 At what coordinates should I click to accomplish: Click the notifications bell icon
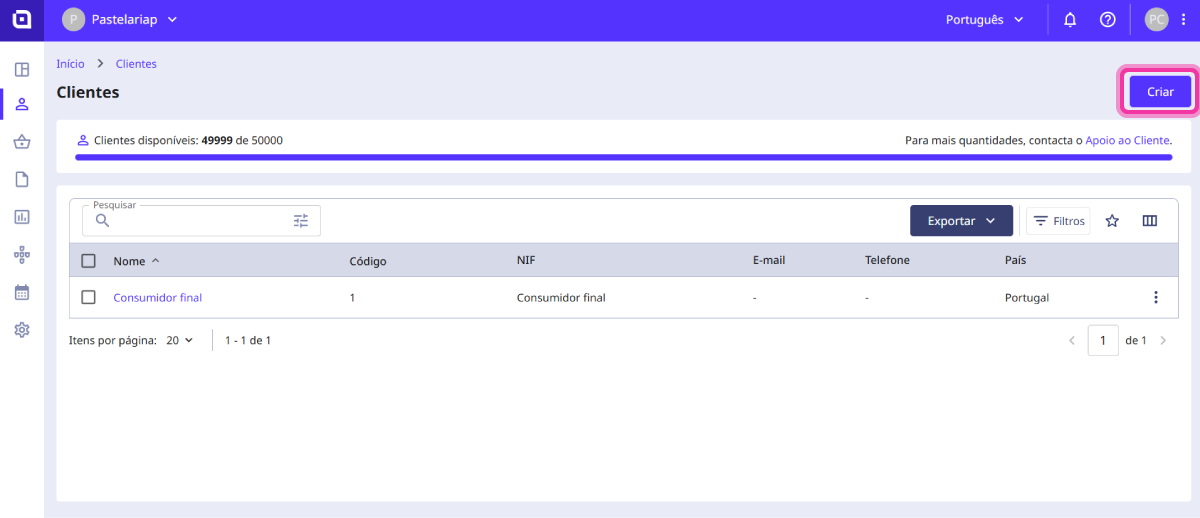pos(1070,20)
